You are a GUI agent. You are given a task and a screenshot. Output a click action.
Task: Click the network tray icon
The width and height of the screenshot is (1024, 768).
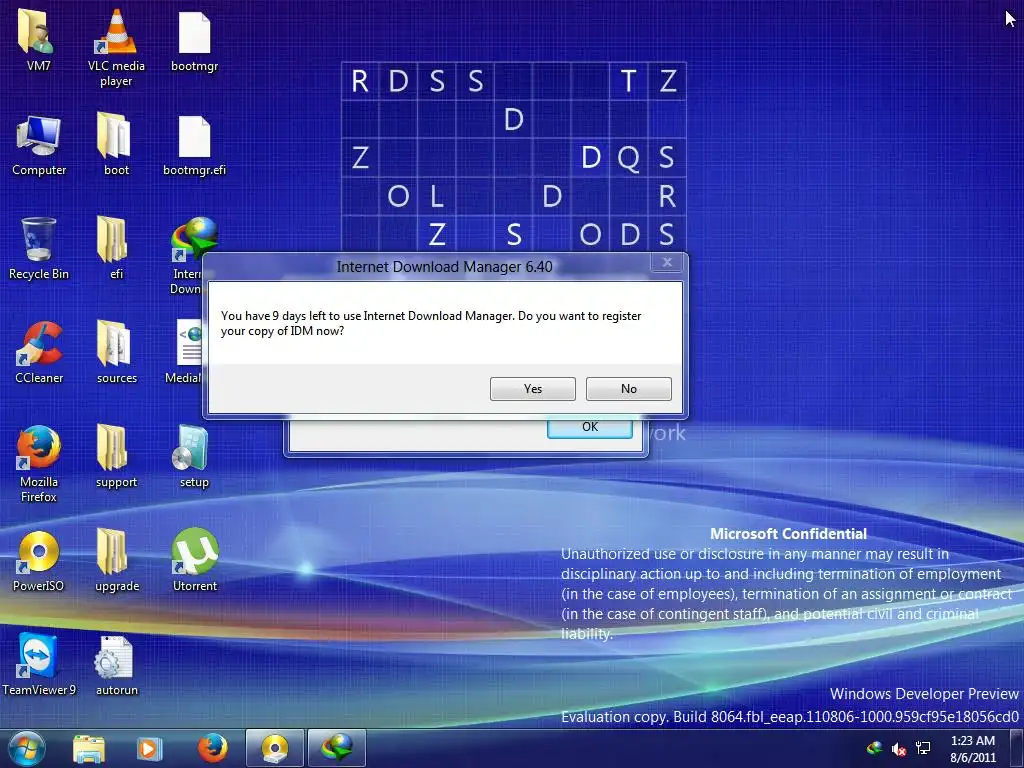[x=923, y=748]
